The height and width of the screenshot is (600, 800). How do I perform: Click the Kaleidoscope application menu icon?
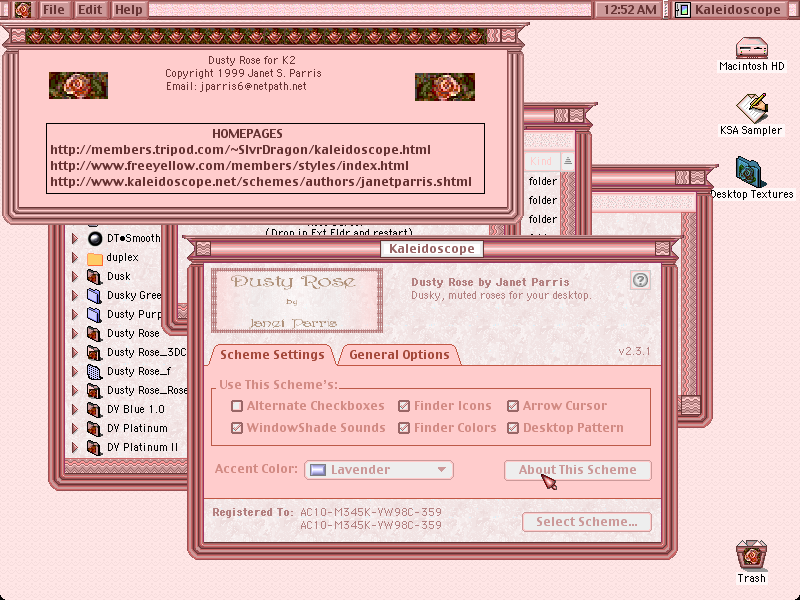coord(683,9)
